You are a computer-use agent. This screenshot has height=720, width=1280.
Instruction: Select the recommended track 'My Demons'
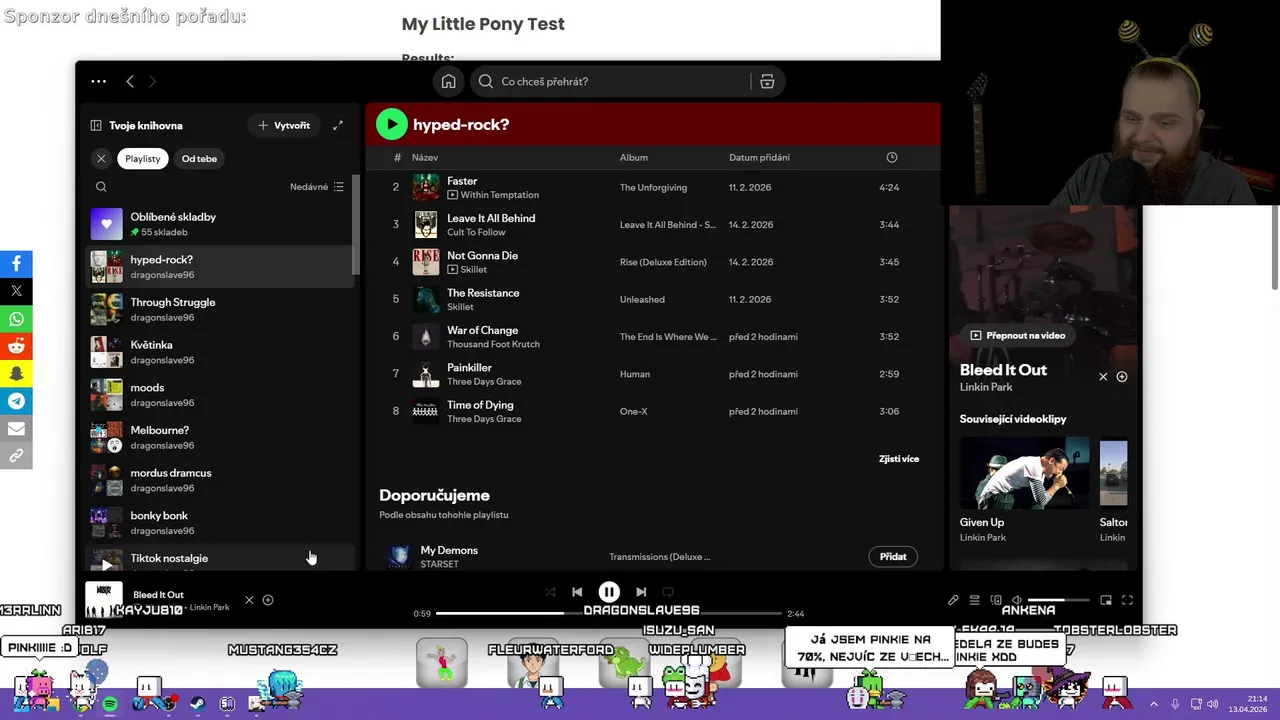(x=448, y=550)
